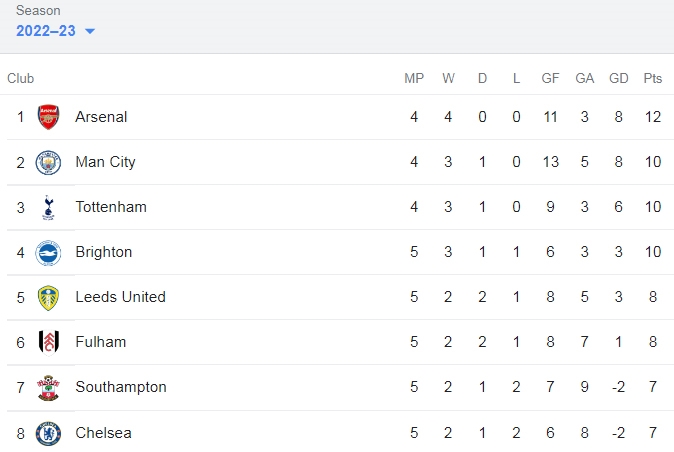Select the Chelsea team name

tap(103, 433)
